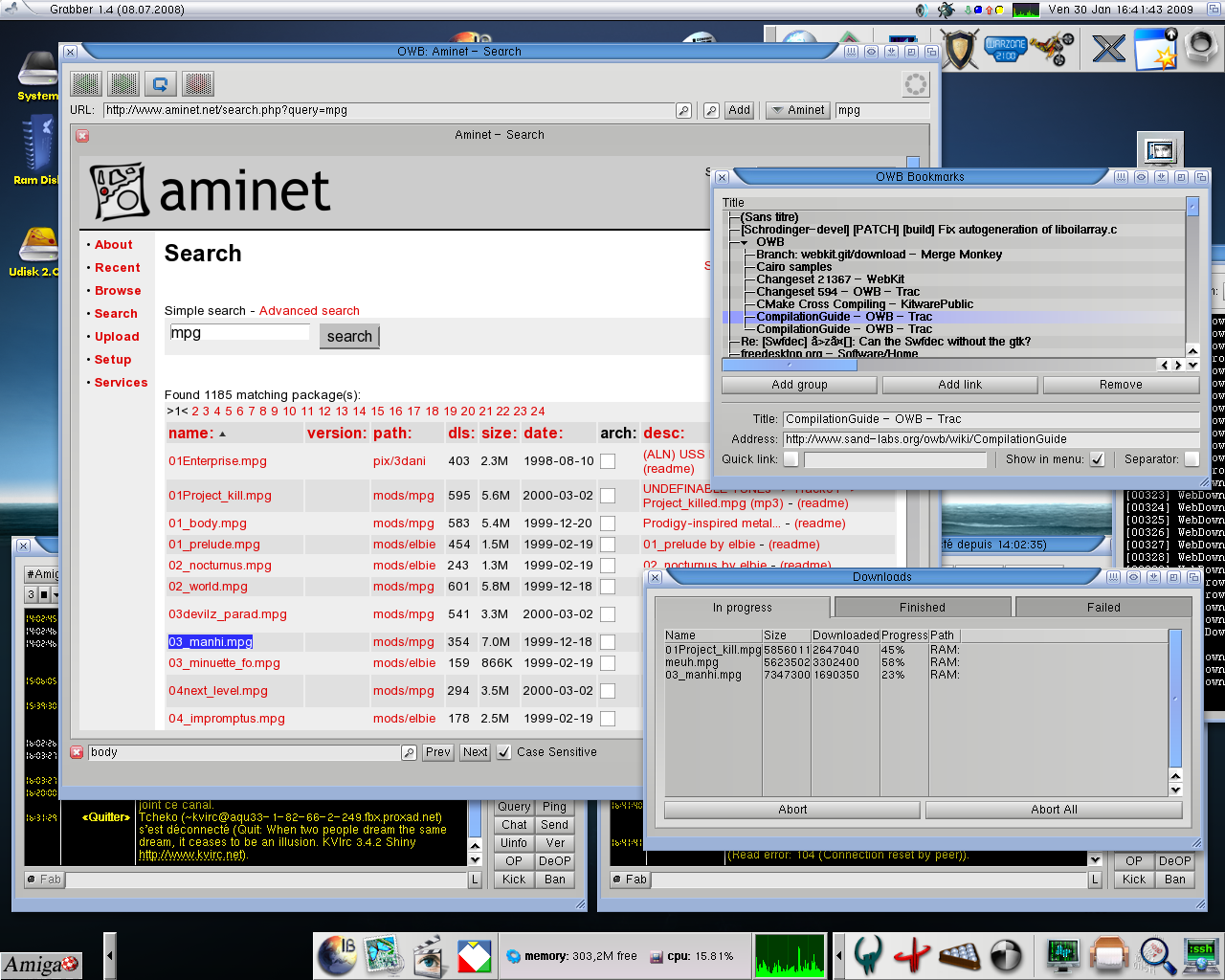
Task: Toggle the arch checkbox for 01Project_kill.mpg
Action: click(607, 496)
